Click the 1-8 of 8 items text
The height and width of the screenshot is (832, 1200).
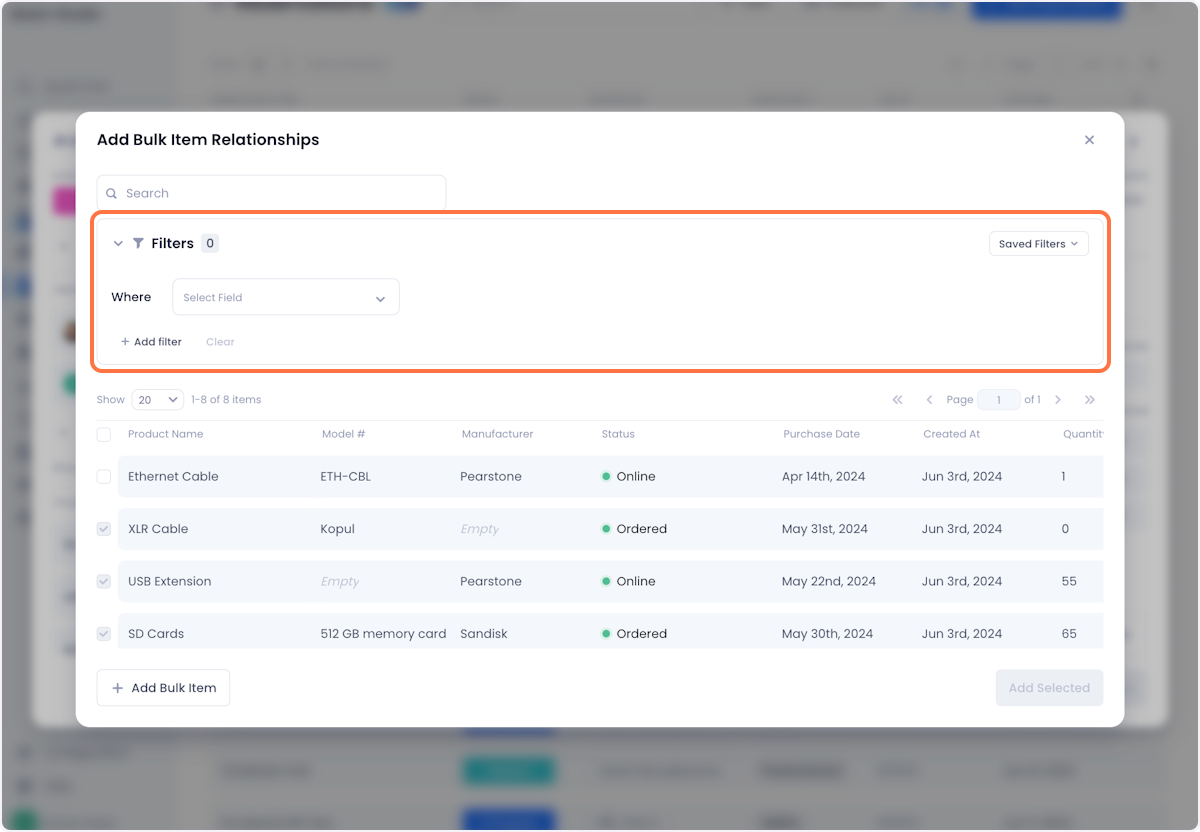226,399
